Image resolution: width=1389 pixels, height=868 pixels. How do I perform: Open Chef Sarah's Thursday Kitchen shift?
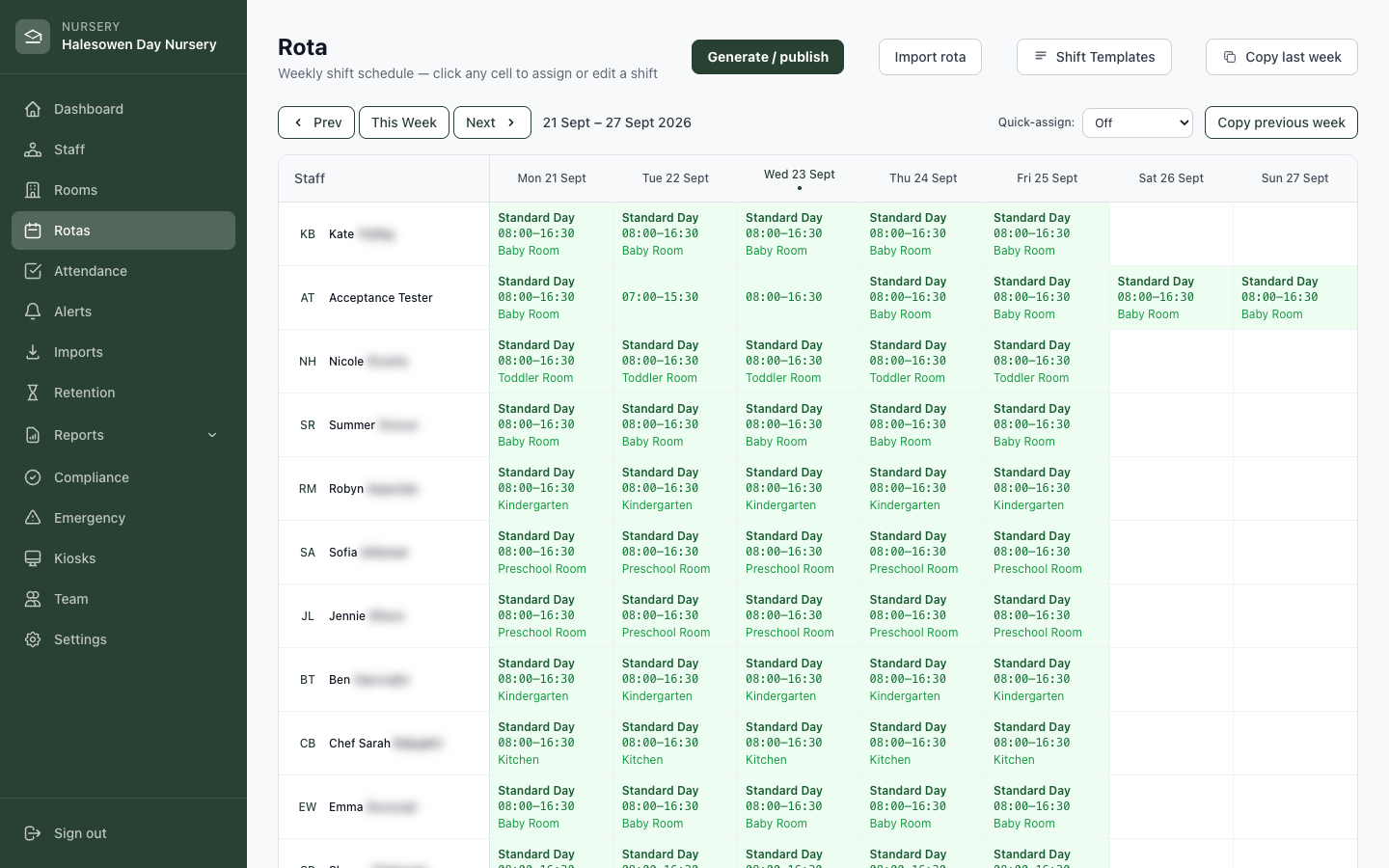(923, 743)
